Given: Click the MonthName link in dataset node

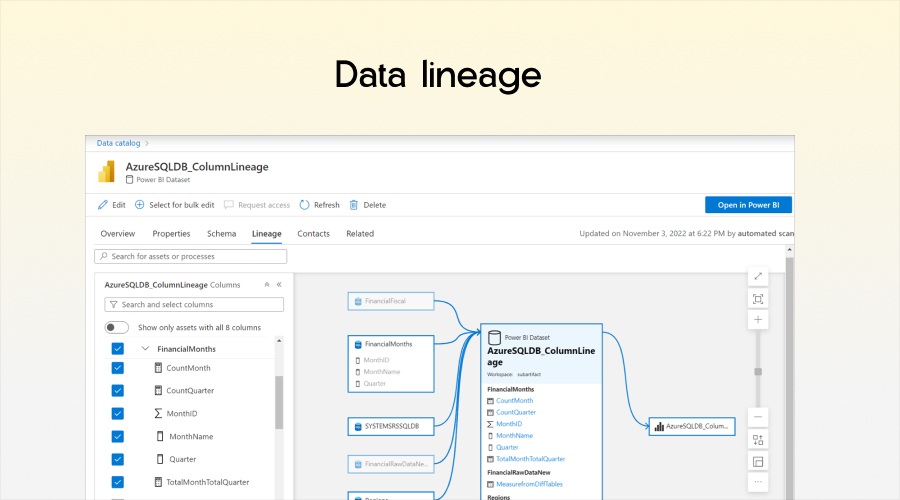Looking at the screenshot, I should pyautogui.click(x=515, y=436).
